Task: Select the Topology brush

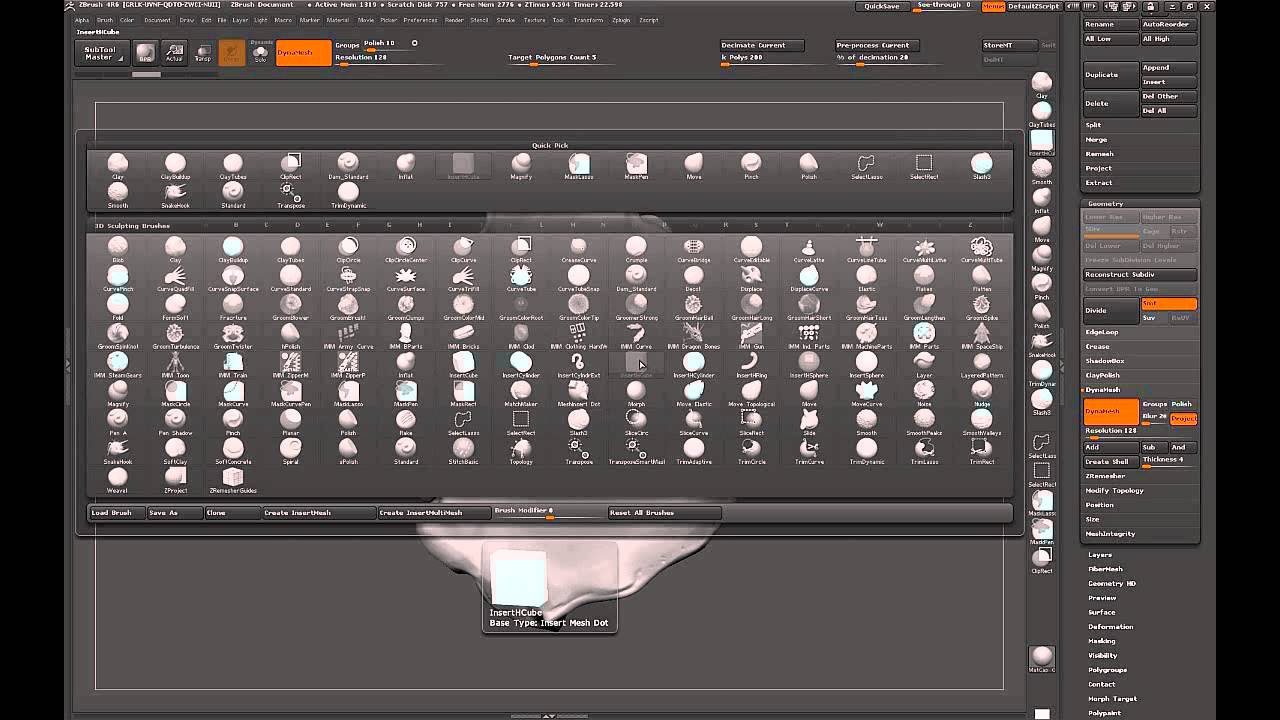Action: (x=521, y=452)
